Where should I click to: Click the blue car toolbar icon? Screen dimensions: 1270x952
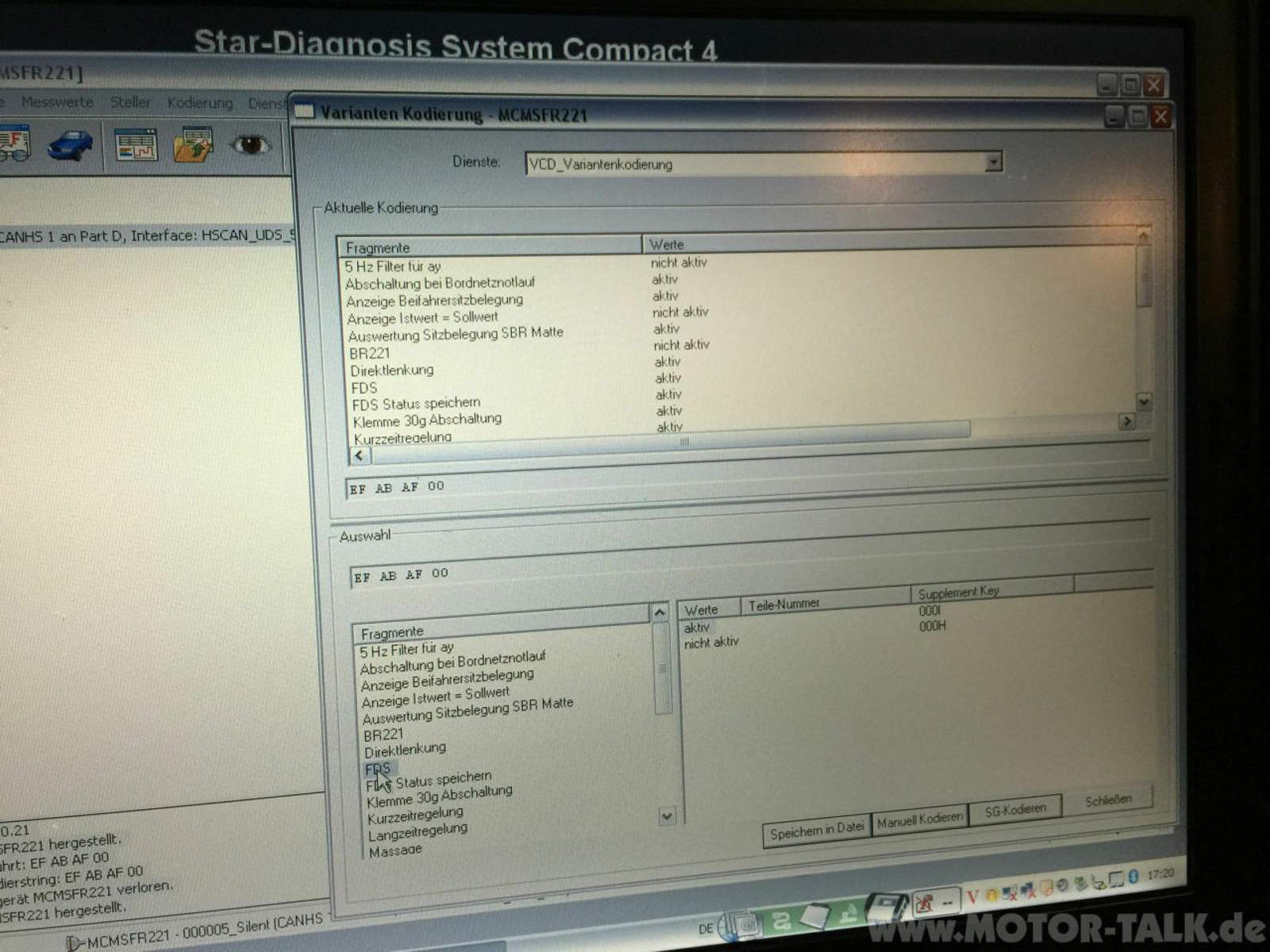point(70,145)
